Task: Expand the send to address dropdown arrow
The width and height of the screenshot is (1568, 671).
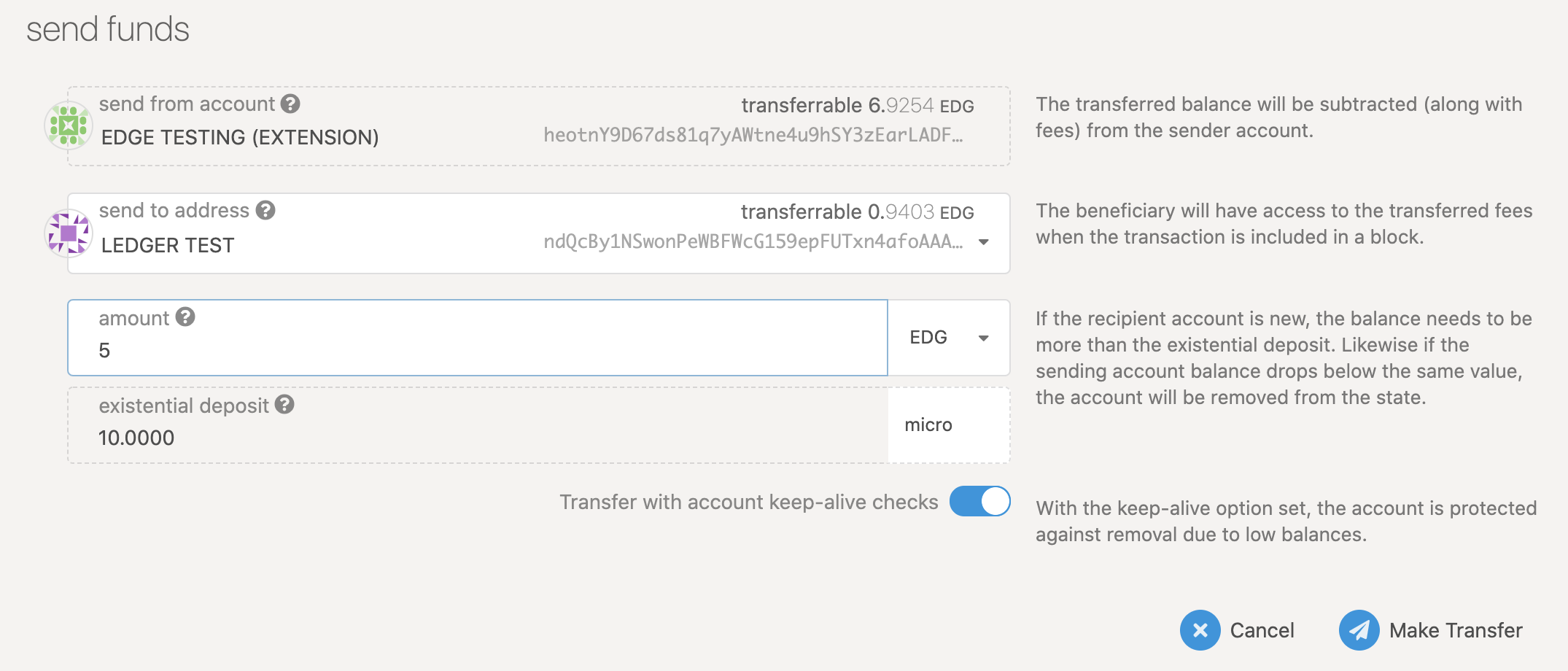Action: point(984,242)
